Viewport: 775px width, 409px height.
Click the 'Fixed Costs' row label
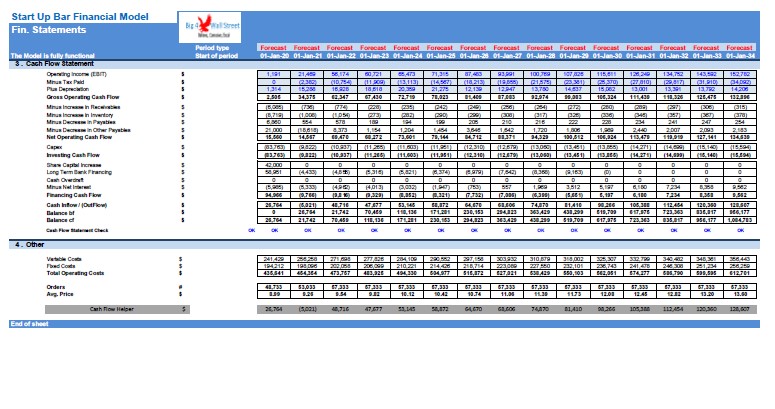point(61,266)
